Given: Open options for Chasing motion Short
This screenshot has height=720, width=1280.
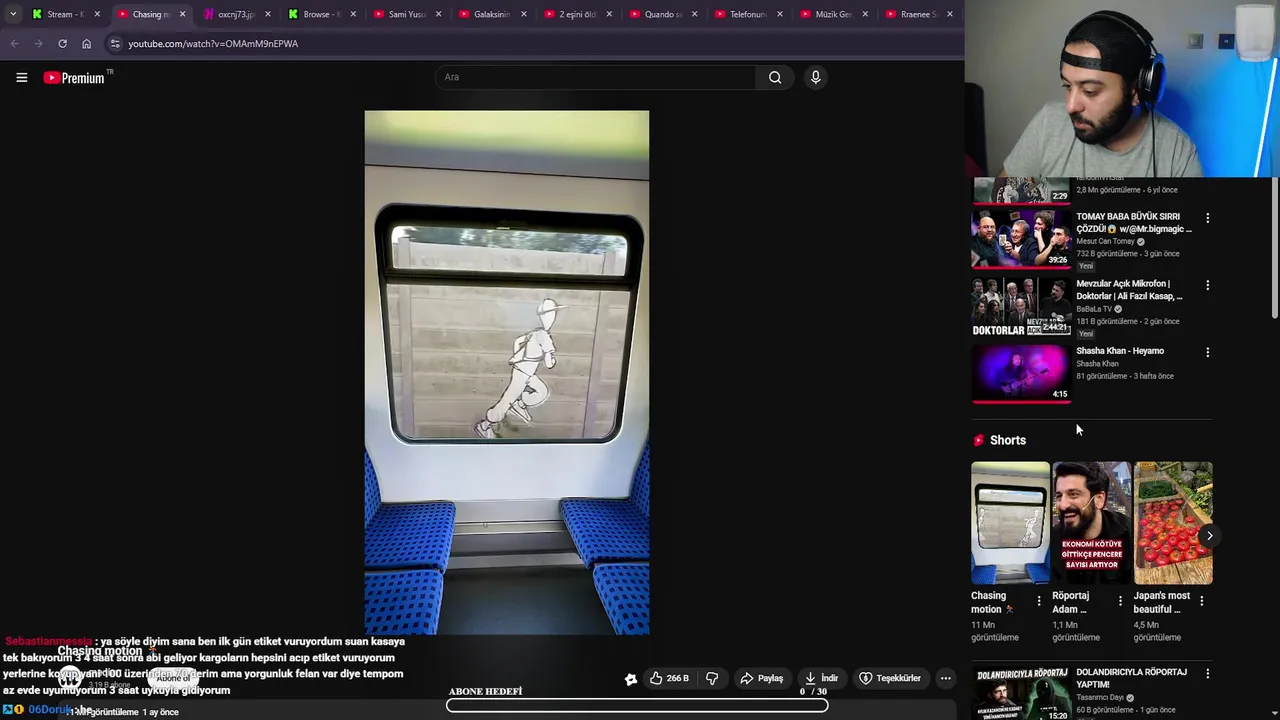Looking at the screenshot, I should [1038, 601].
